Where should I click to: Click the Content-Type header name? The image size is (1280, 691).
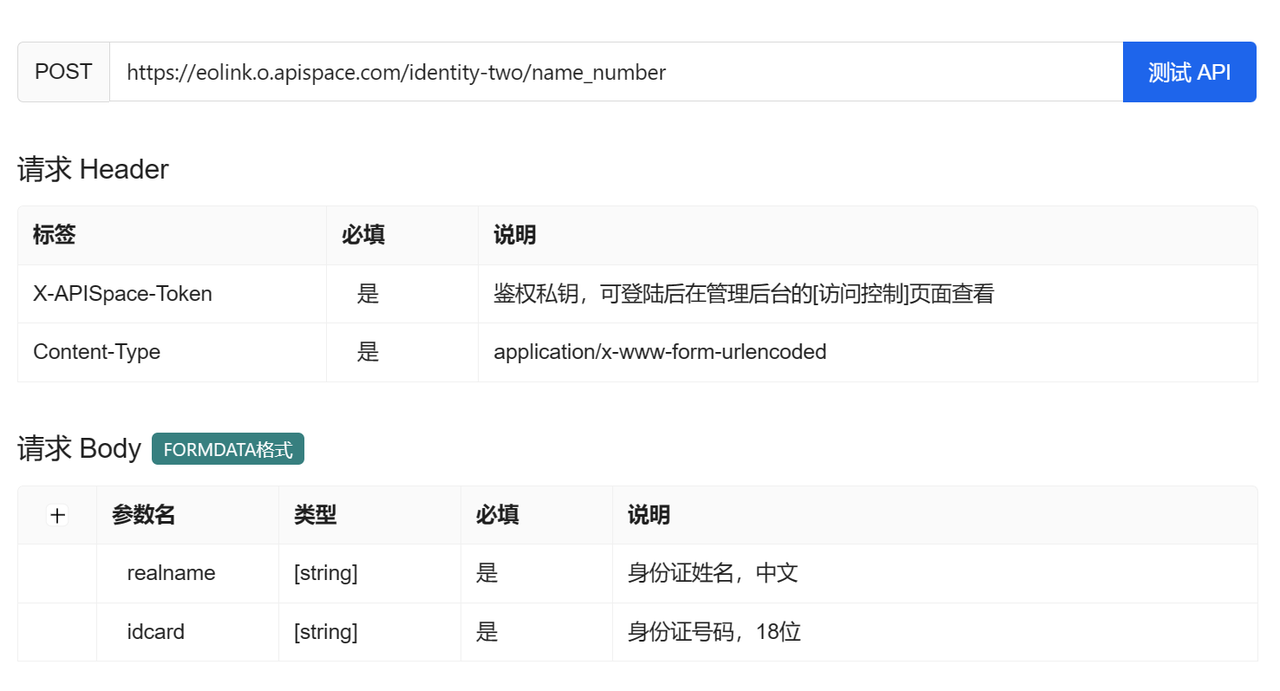point(97,352)
